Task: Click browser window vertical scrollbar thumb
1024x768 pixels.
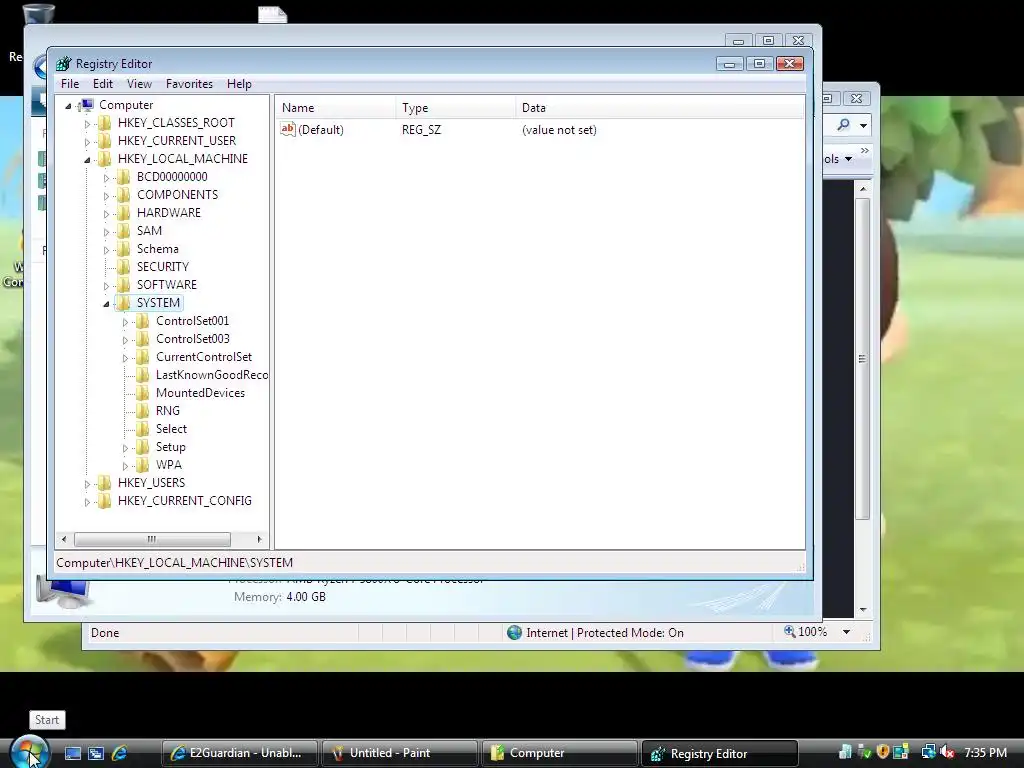Action: (863, 359)
